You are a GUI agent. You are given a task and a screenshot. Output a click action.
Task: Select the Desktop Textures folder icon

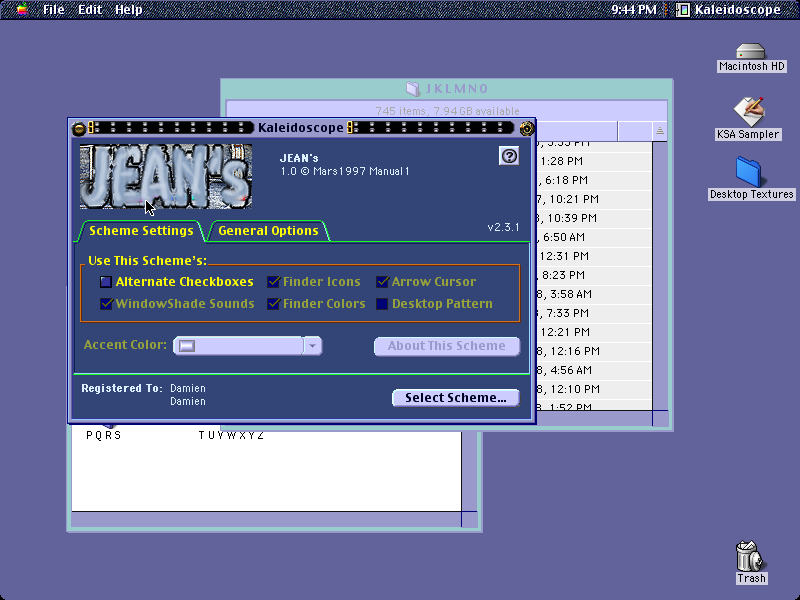[x=748, y=171]
